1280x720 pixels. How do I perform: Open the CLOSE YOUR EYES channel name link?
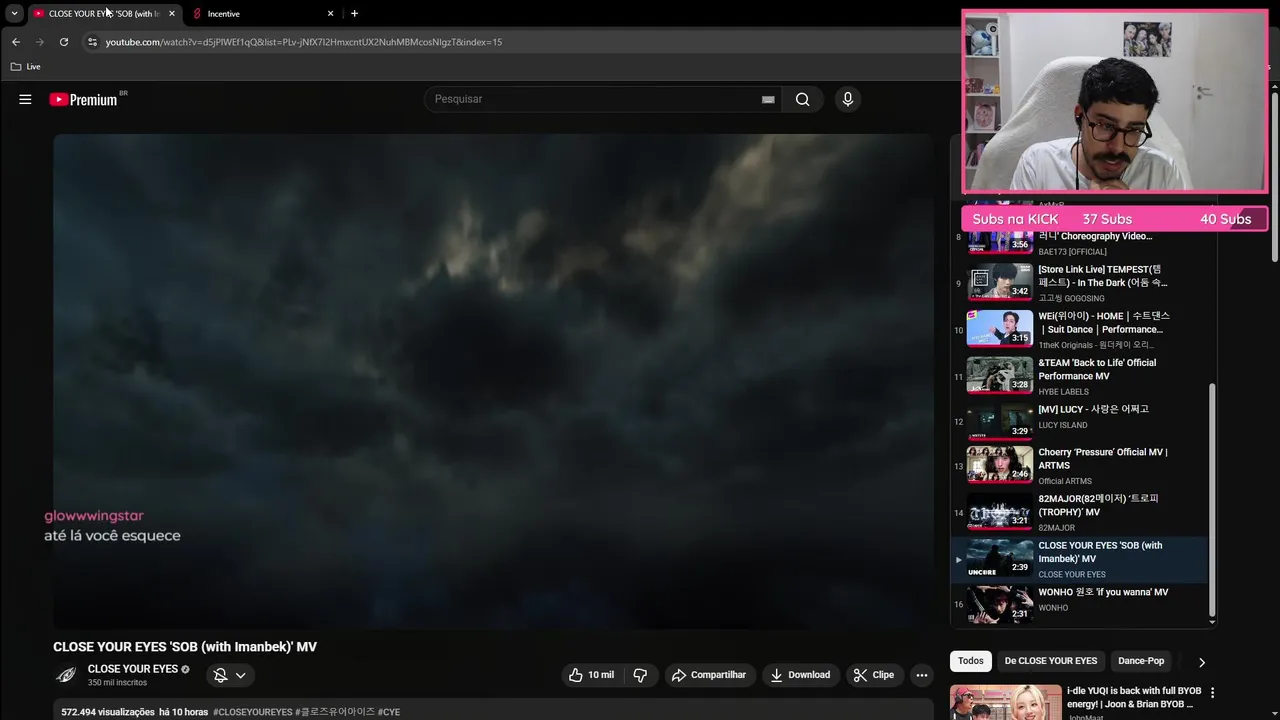tap(133, 669)
